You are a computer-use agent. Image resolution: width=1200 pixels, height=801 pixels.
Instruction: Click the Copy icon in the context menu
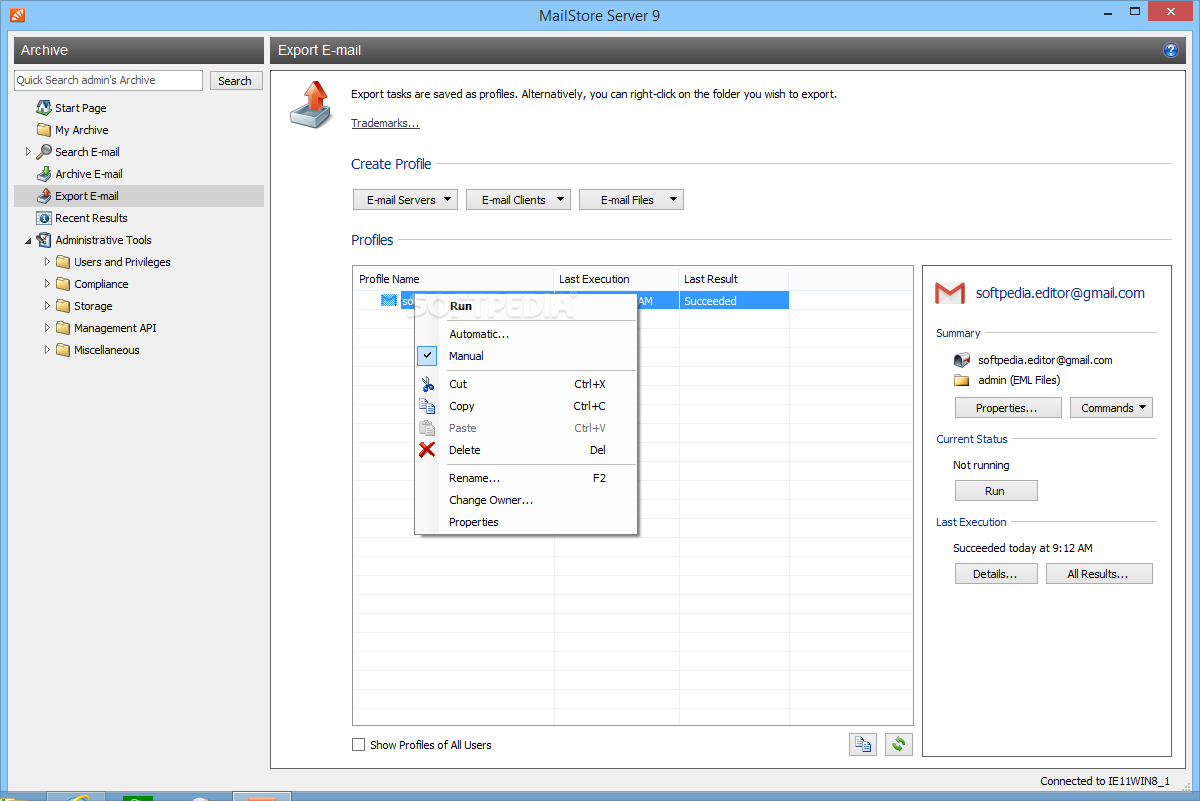tap(427, 406)
